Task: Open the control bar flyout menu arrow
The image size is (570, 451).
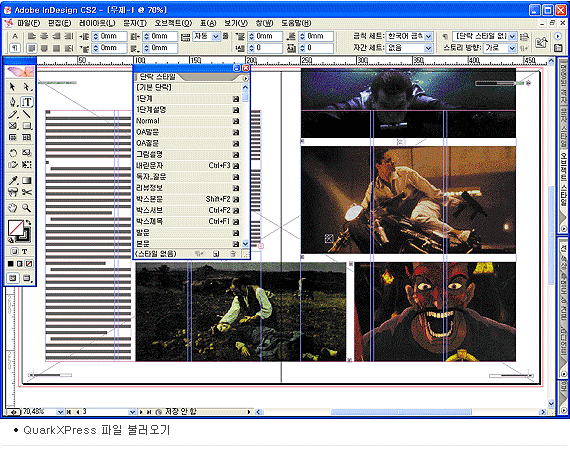Action: 558,36
